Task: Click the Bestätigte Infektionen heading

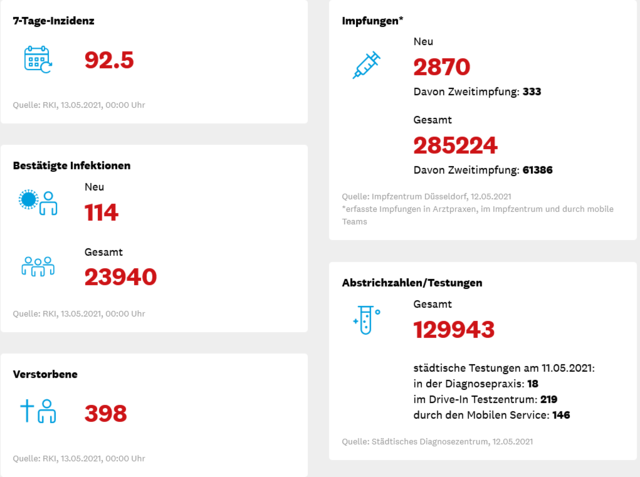Action: 72,166
